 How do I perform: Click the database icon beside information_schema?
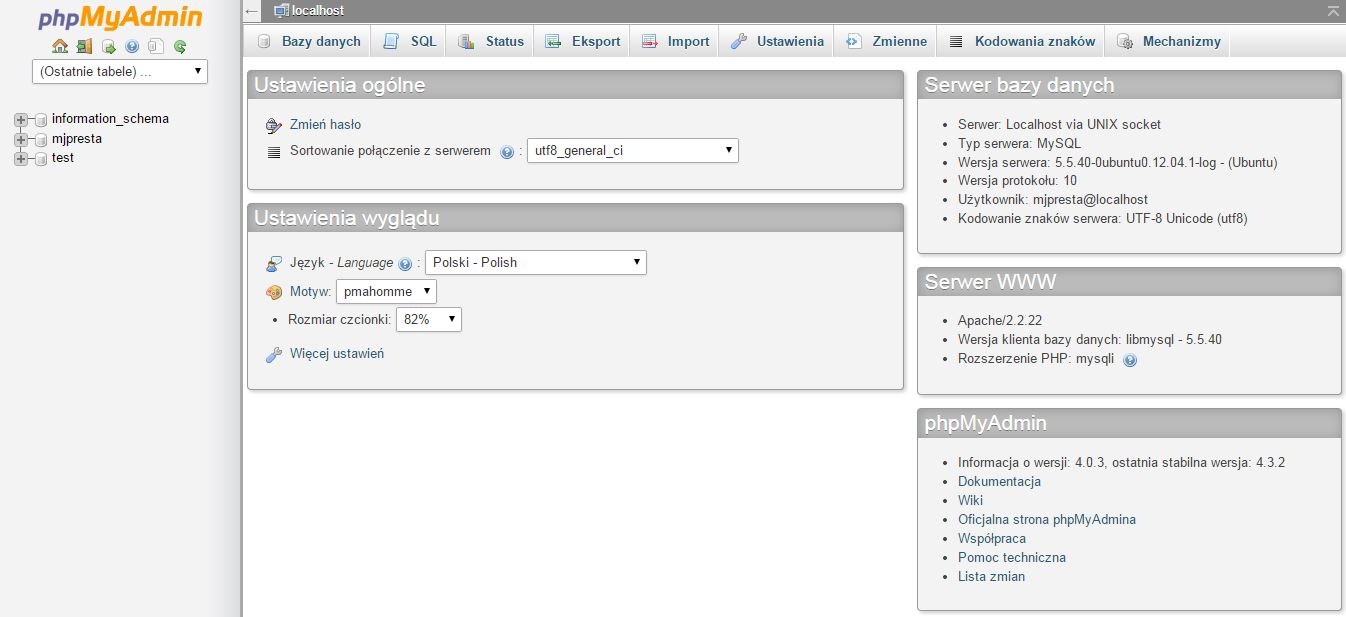pos(41,120)
